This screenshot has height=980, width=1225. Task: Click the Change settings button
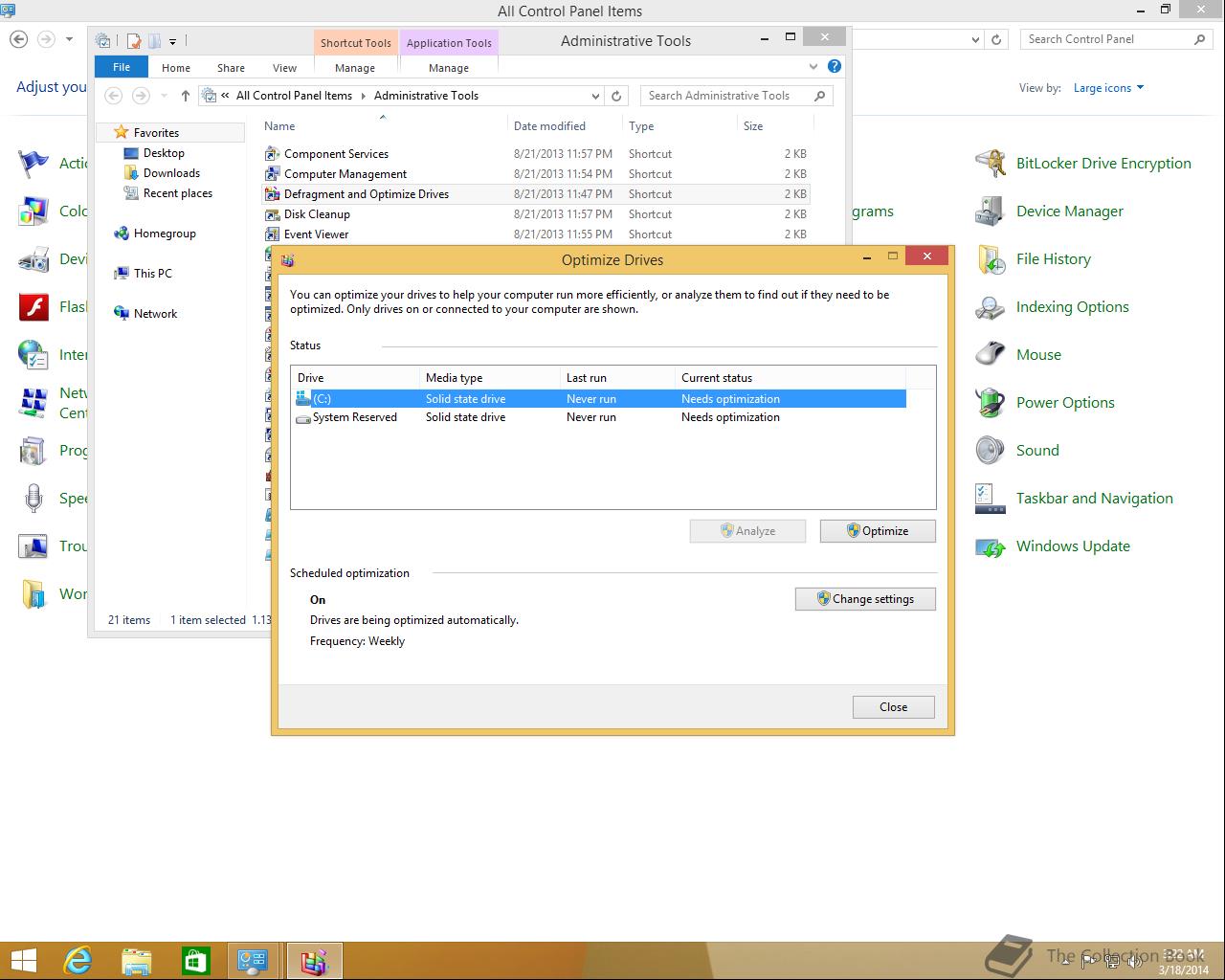tap(865, 599)
